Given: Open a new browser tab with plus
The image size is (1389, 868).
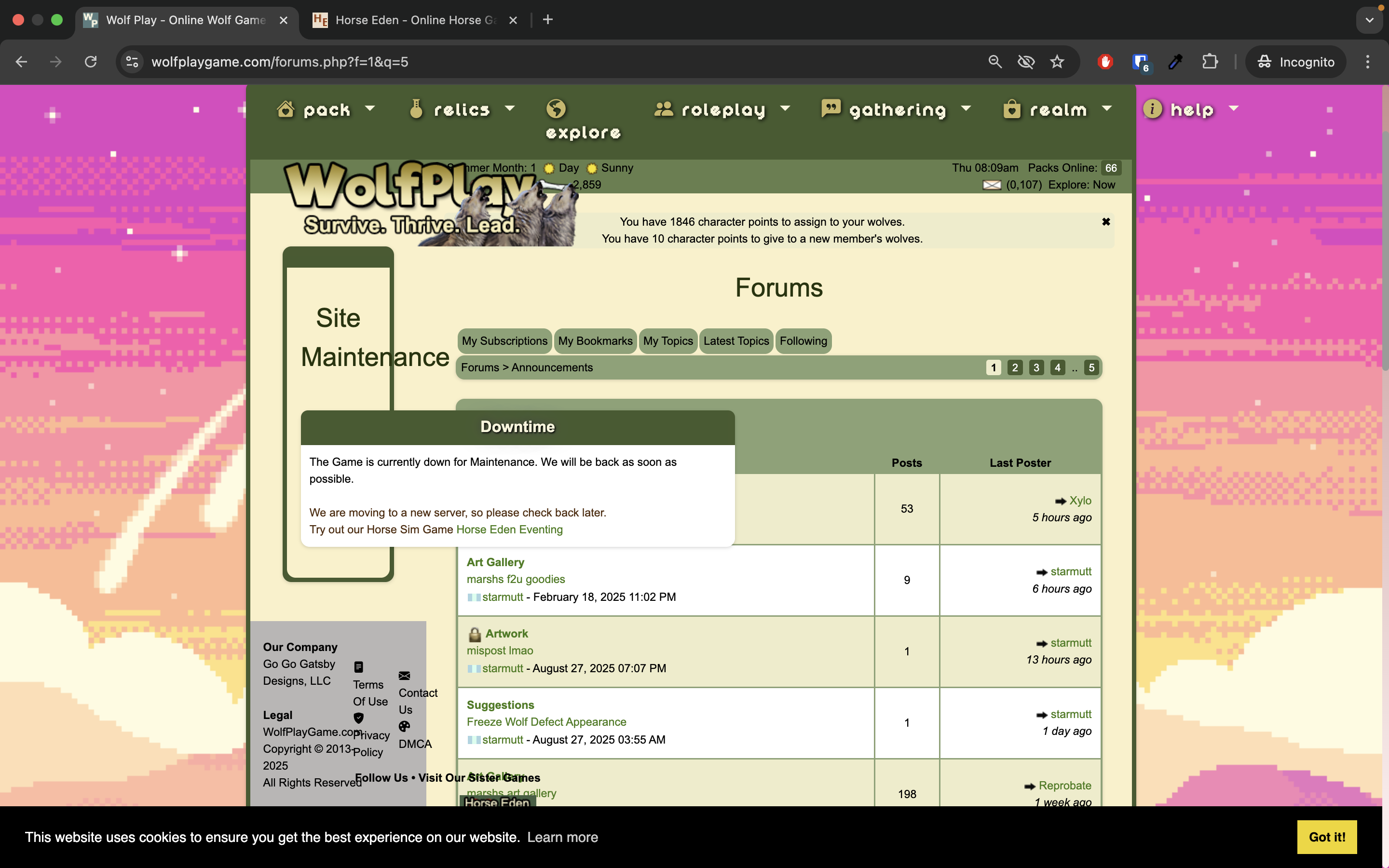Looking at the screenshot, I should click(547, 20).
